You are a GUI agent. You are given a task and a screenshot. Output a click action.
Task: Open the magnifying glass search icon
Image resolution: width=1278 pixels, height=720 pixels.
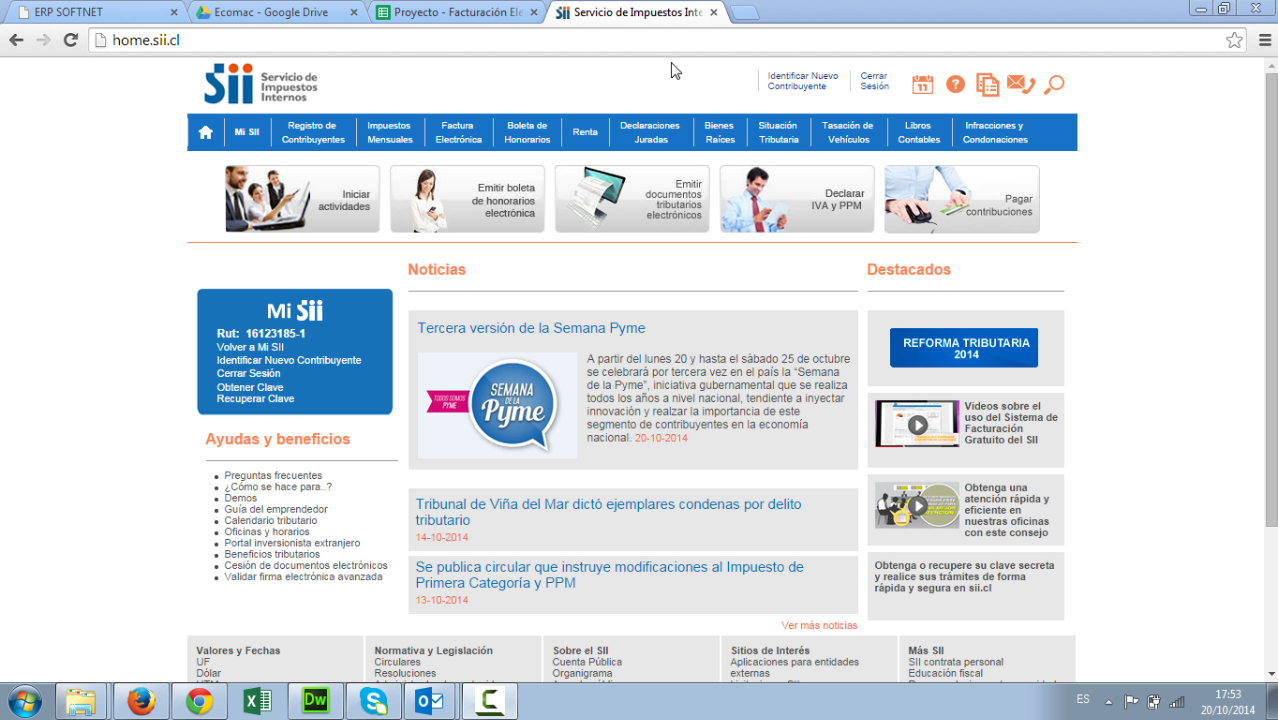coord(1053,85)
